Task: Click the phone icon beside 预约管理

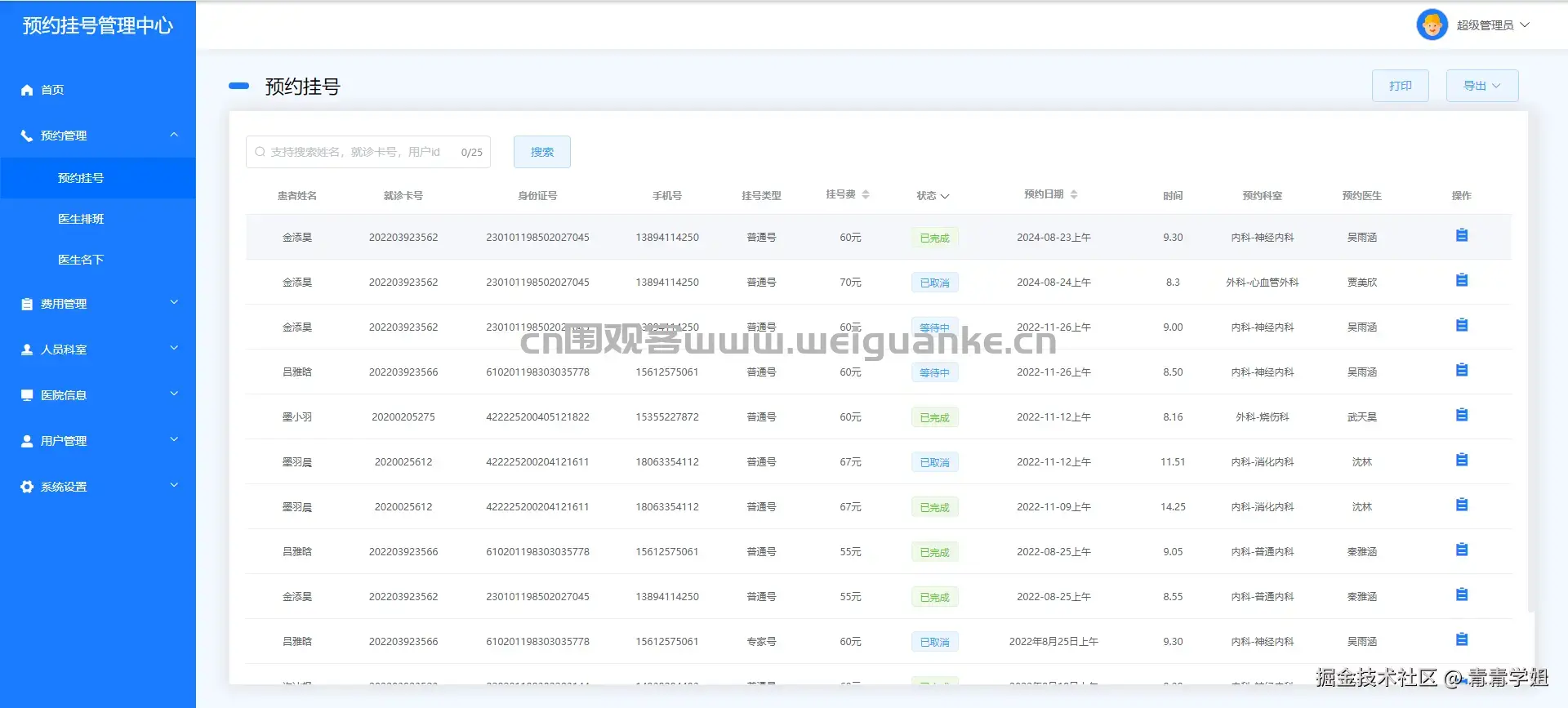Action: pos(27,136)
